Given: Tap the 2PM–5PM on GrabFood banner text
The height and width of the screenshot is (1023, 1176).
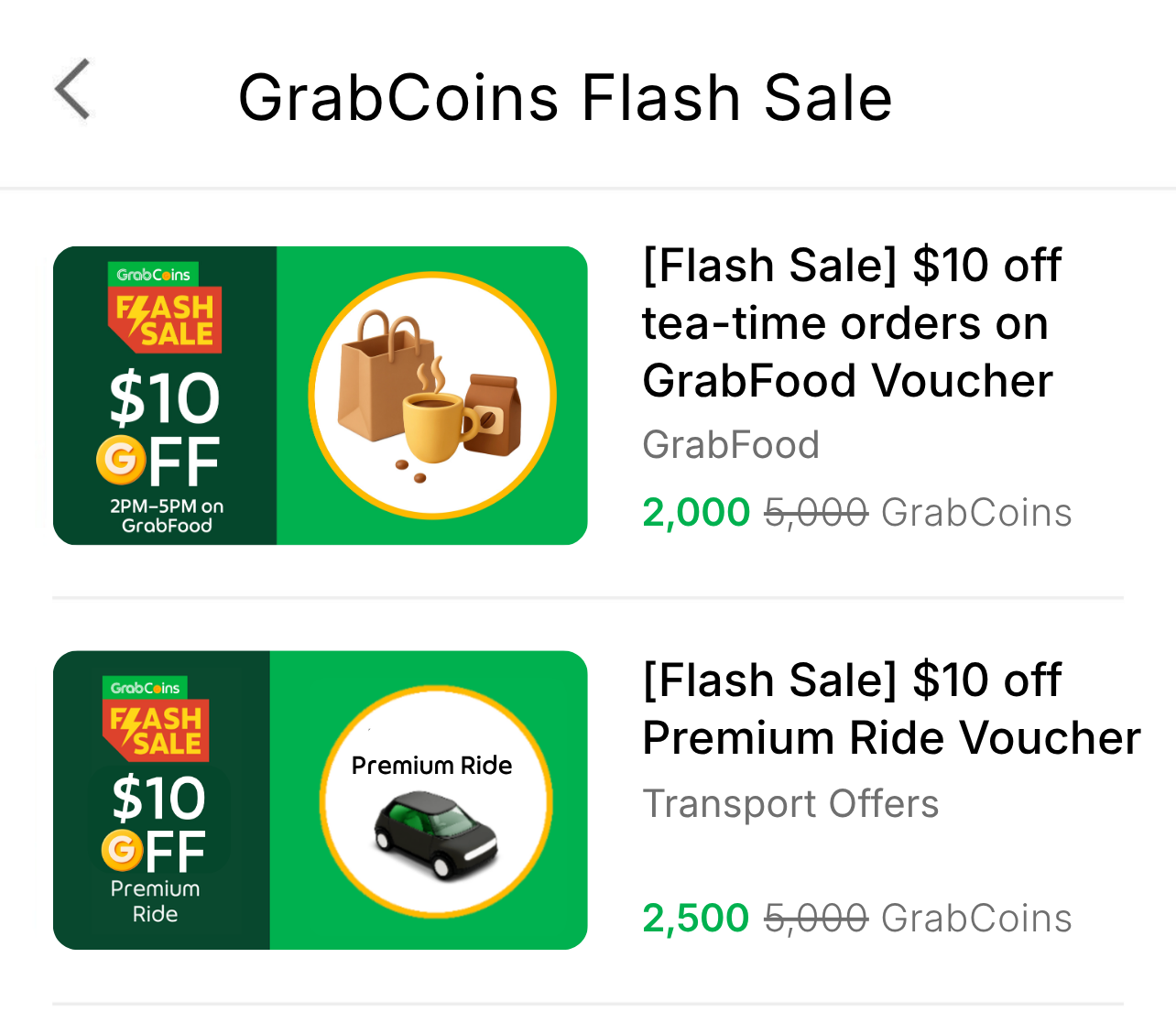Looking at the screenshot, I should (x=167, y=516).
